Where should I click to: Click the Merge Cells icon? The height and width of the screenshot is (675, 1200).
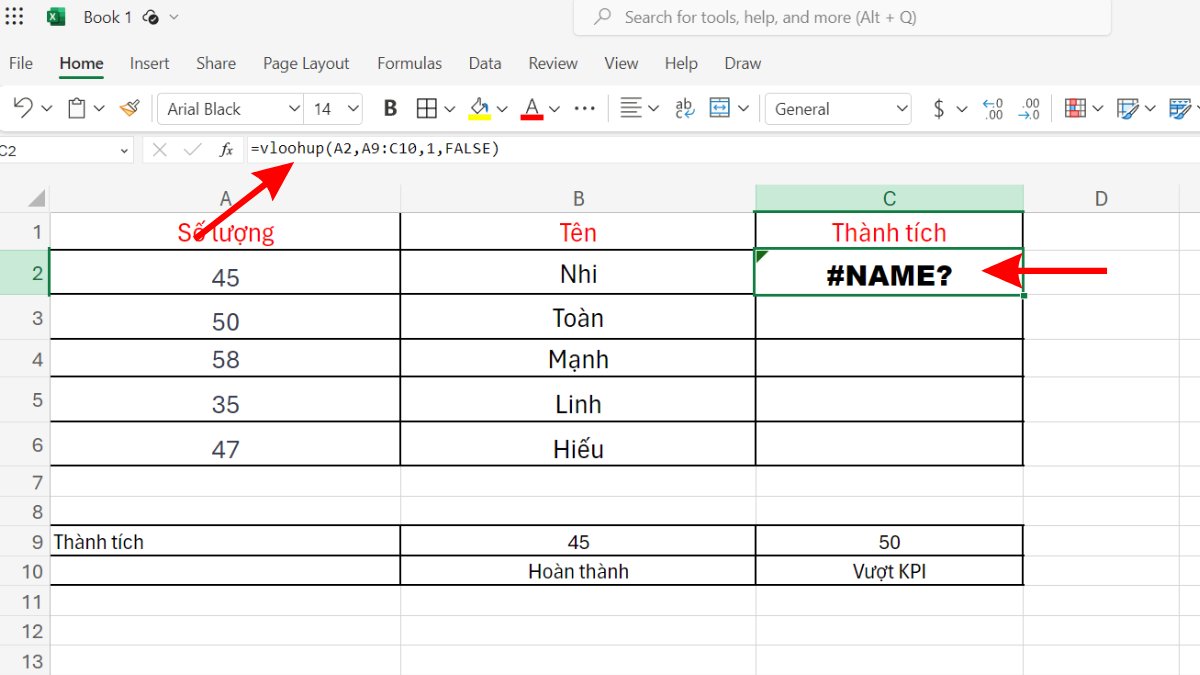point(722,108)
